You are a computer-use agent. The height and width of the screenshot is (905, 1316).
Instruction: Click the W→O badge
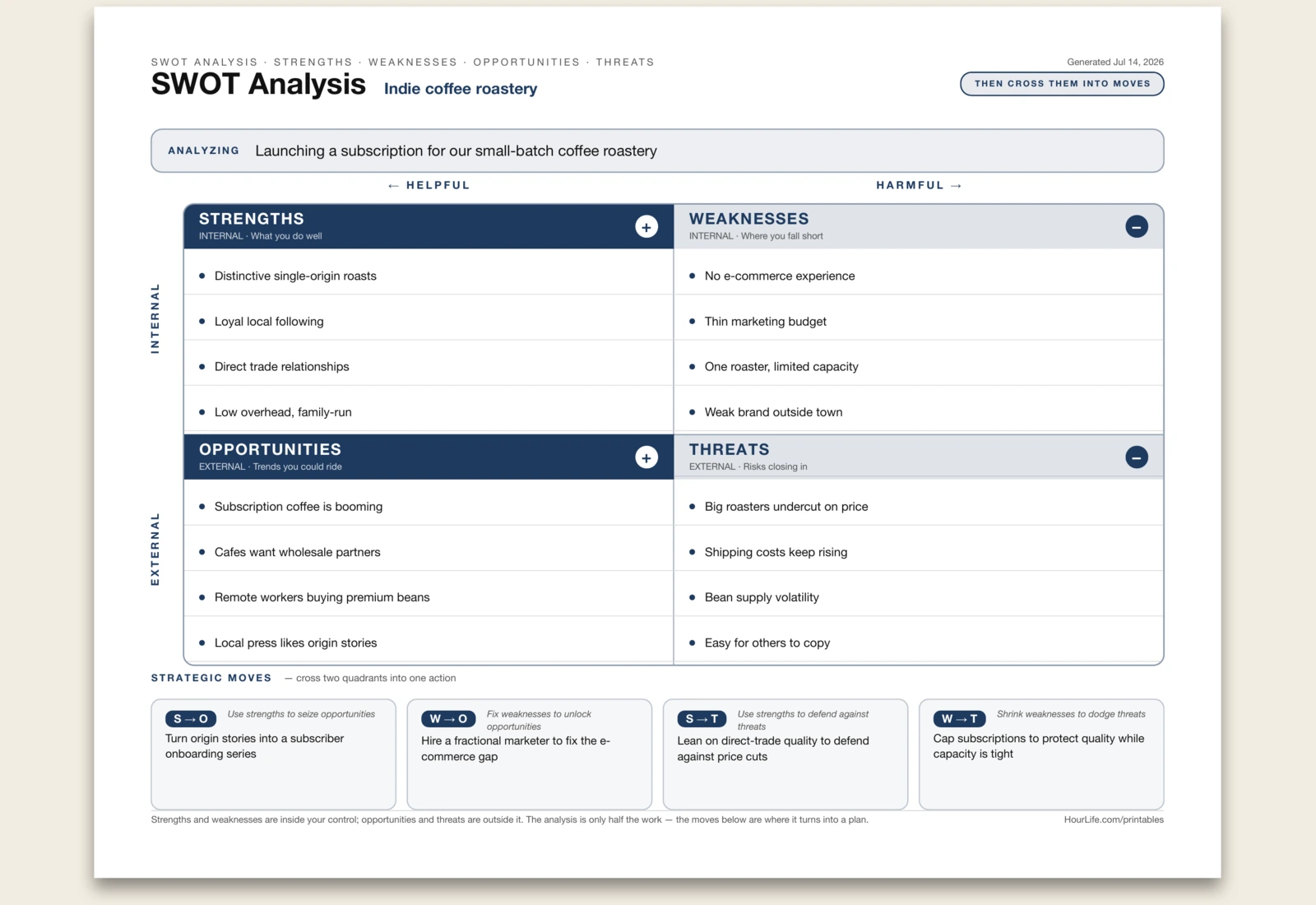click(x=448, y=719)
